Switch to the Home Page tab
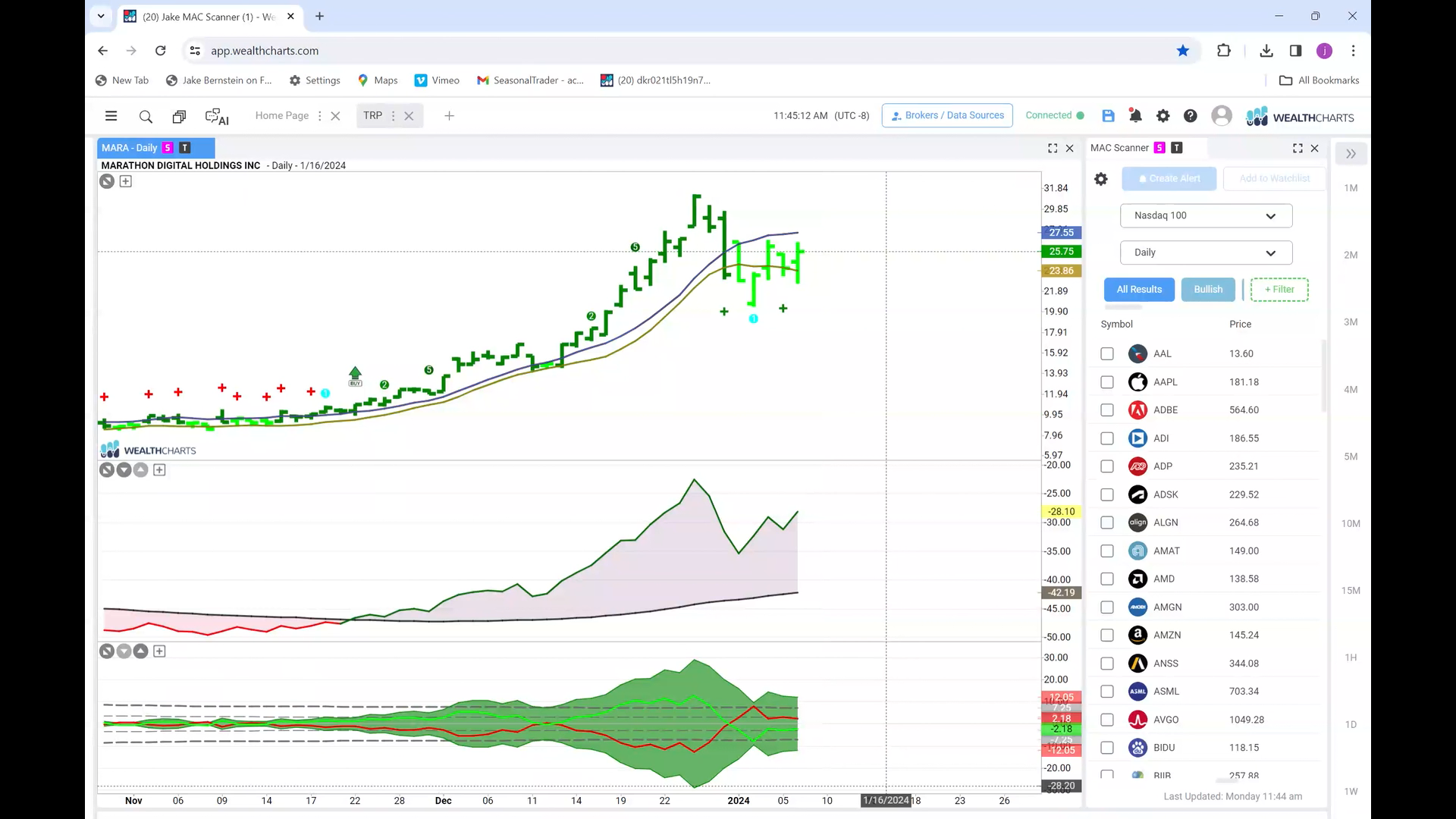 point(282,116)
